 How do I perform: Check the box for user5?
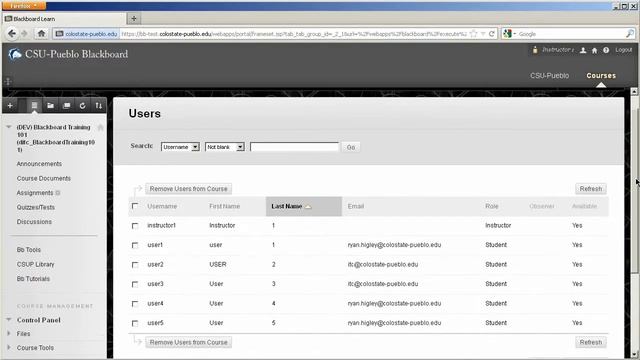coord(135,323)
